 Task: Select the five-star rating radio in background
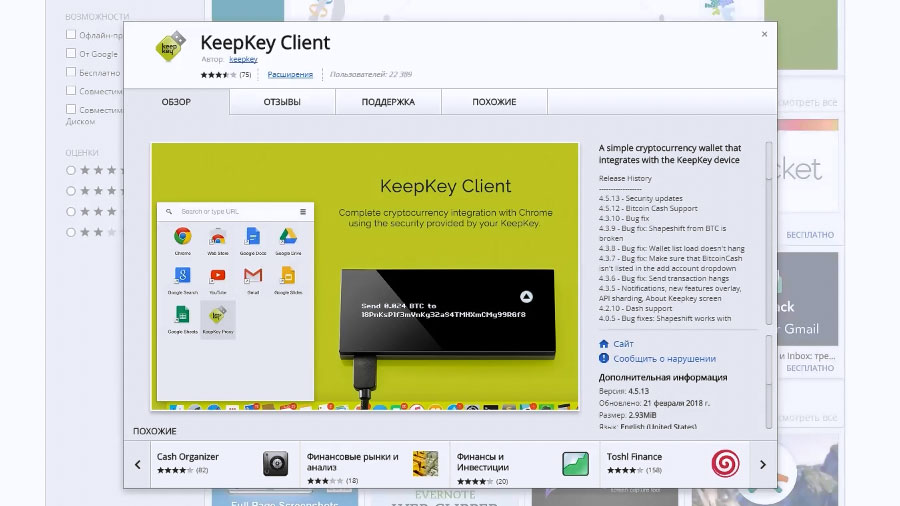point(71,170)
